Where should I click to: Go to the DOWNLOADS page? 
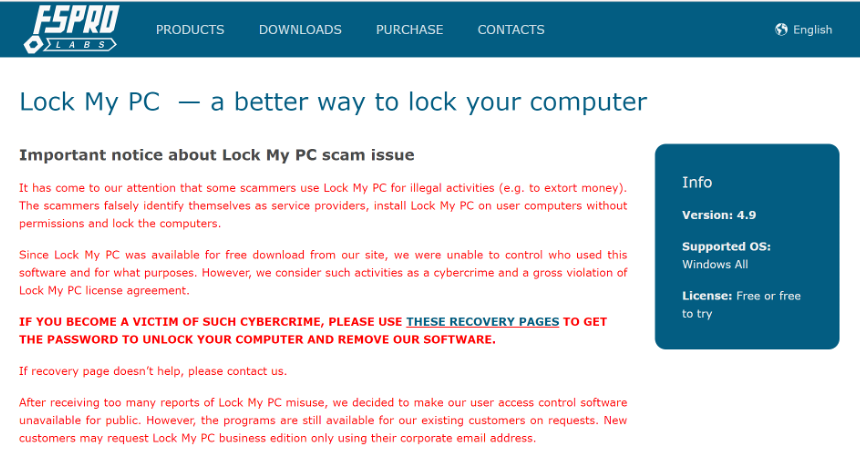(300, 30)
